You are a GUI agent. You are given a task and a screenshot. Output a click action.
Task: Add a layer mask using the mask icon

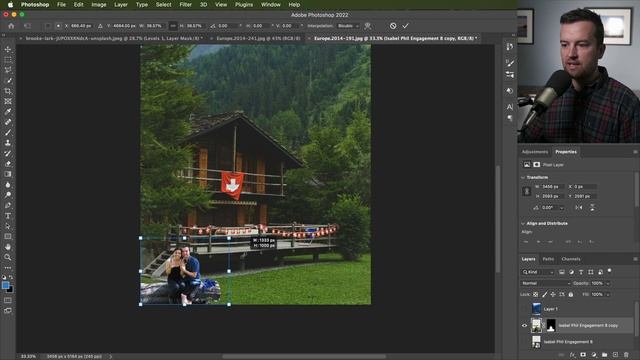tap(583, 355)
